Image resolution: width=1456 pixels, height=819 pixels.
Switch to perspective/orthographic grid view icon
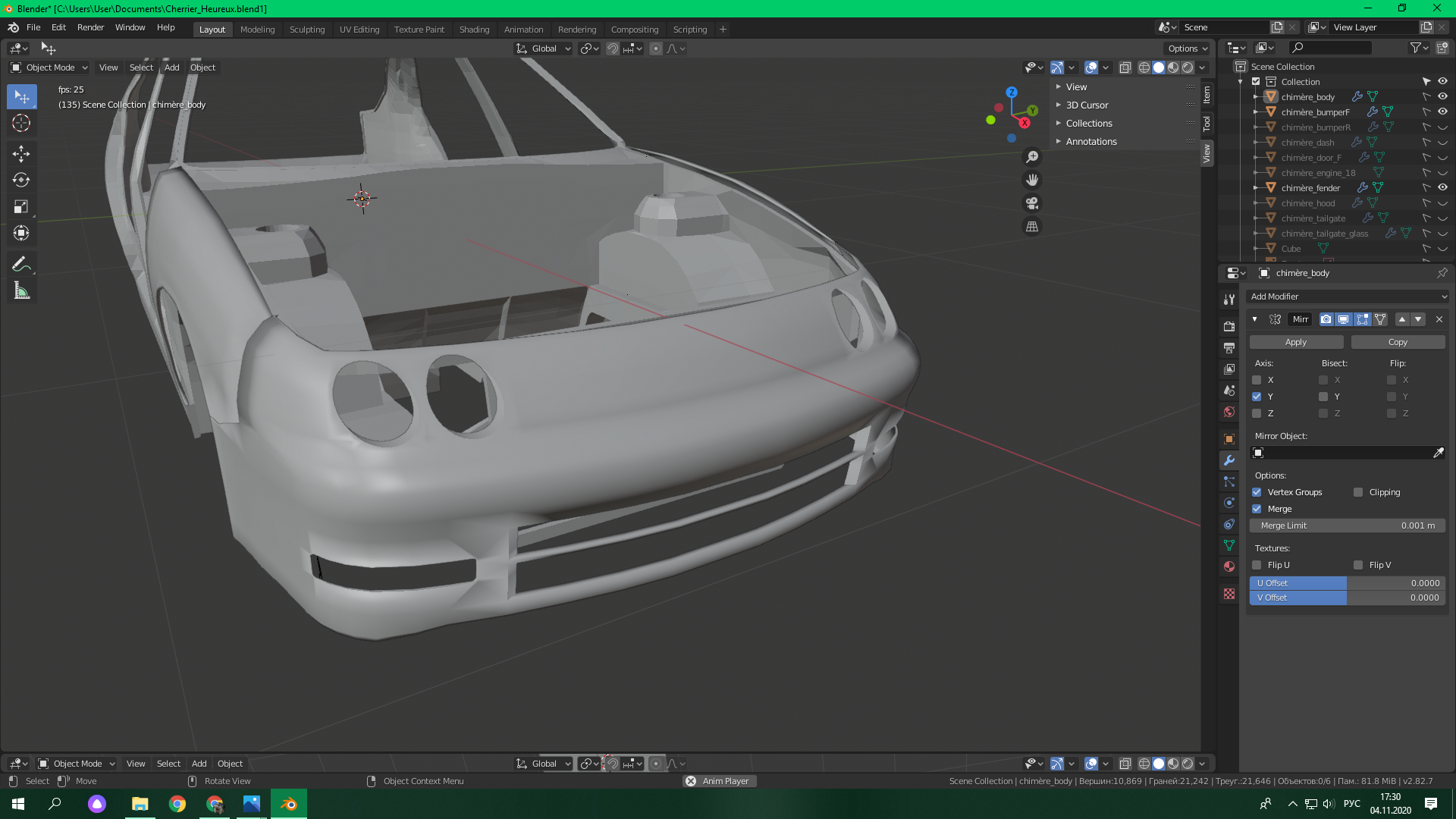pos(1032,227)
